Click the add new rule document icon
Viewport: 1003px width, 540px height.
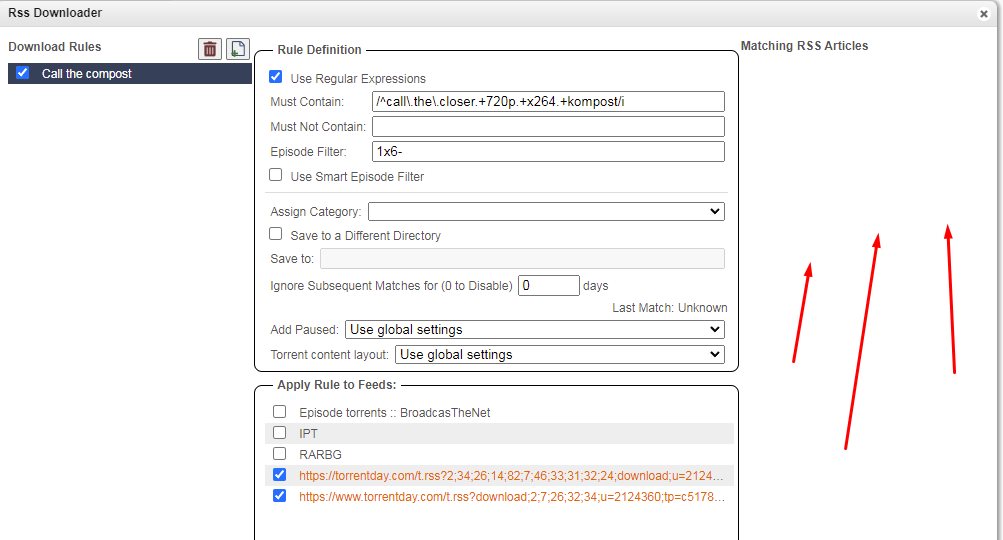[x=238, y=49]
